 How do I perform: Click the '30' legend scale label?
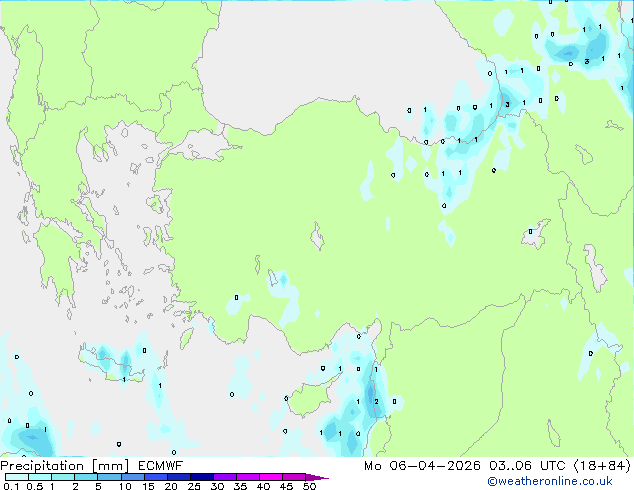click(x=217, y=486)
